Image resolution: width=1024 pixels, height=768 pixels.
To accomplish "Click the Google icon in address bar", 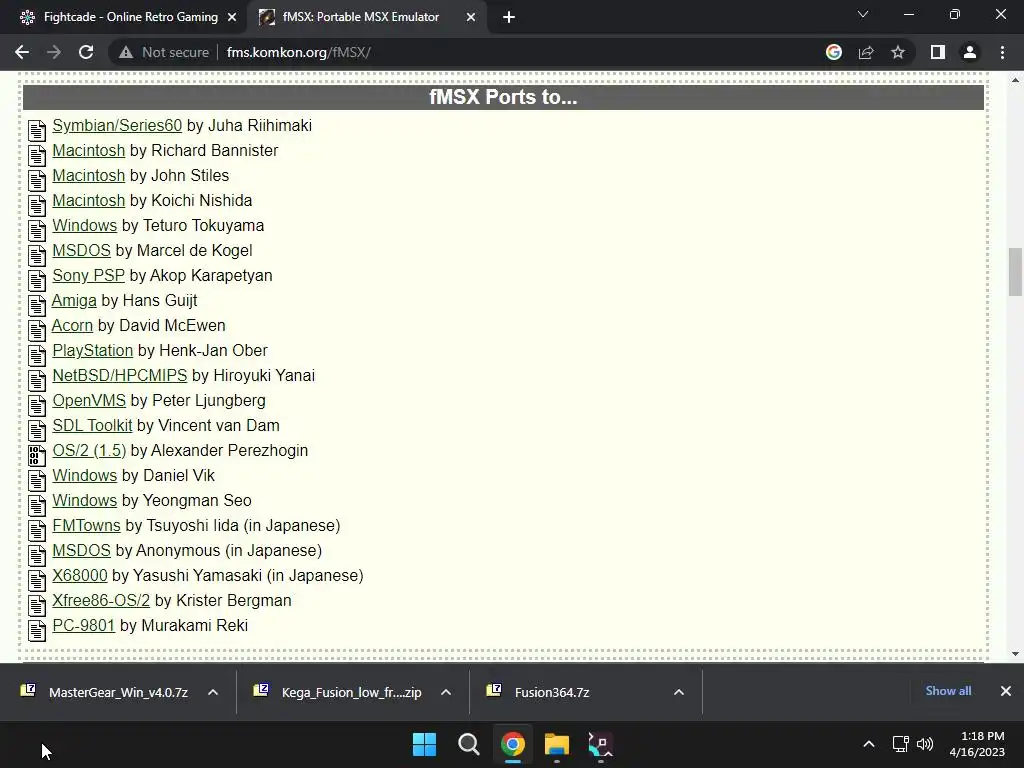I will 834,52.
